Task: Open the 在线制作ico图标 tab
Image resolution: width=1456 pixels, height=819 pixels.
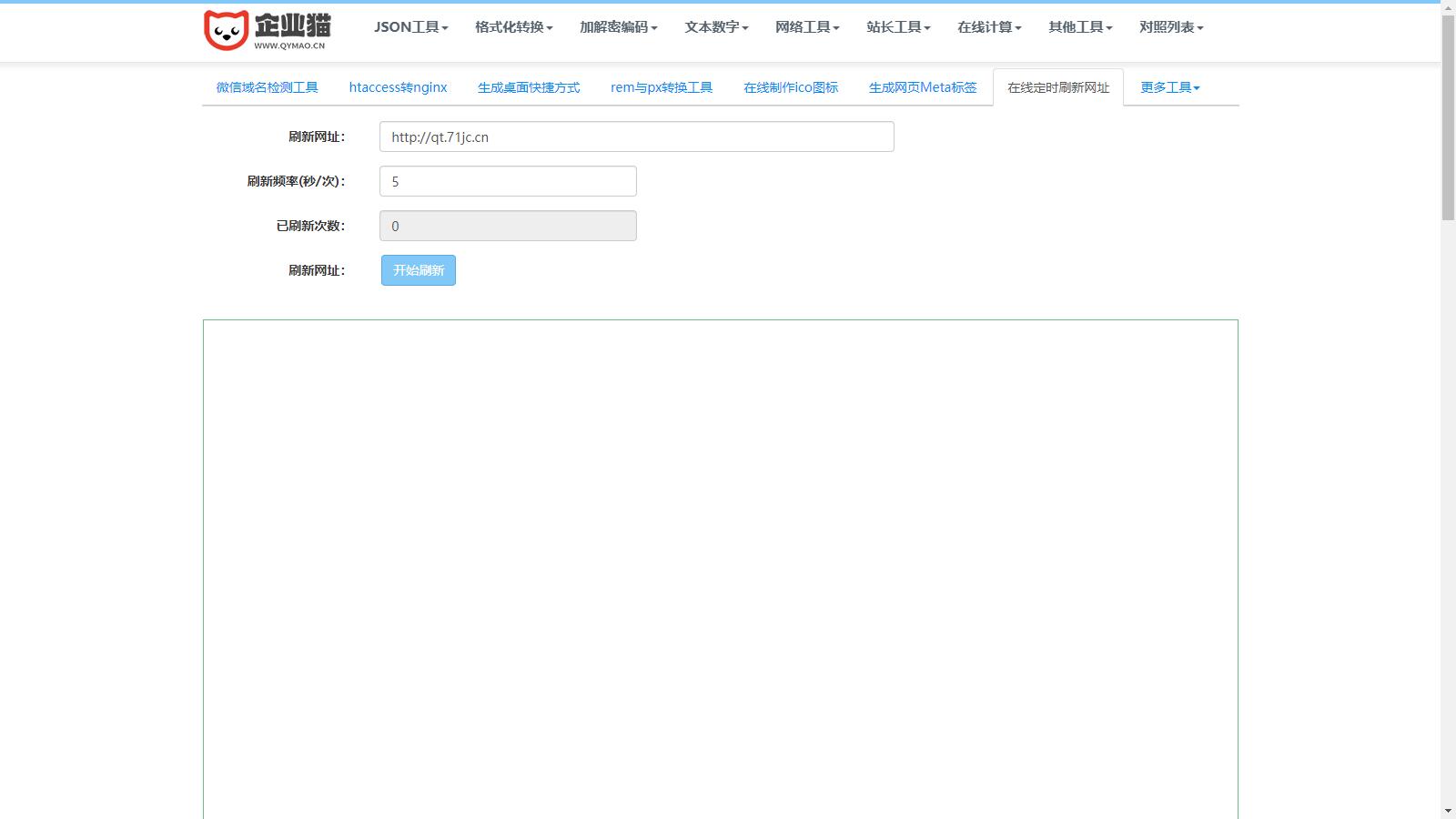Action: tap(791, 87)
